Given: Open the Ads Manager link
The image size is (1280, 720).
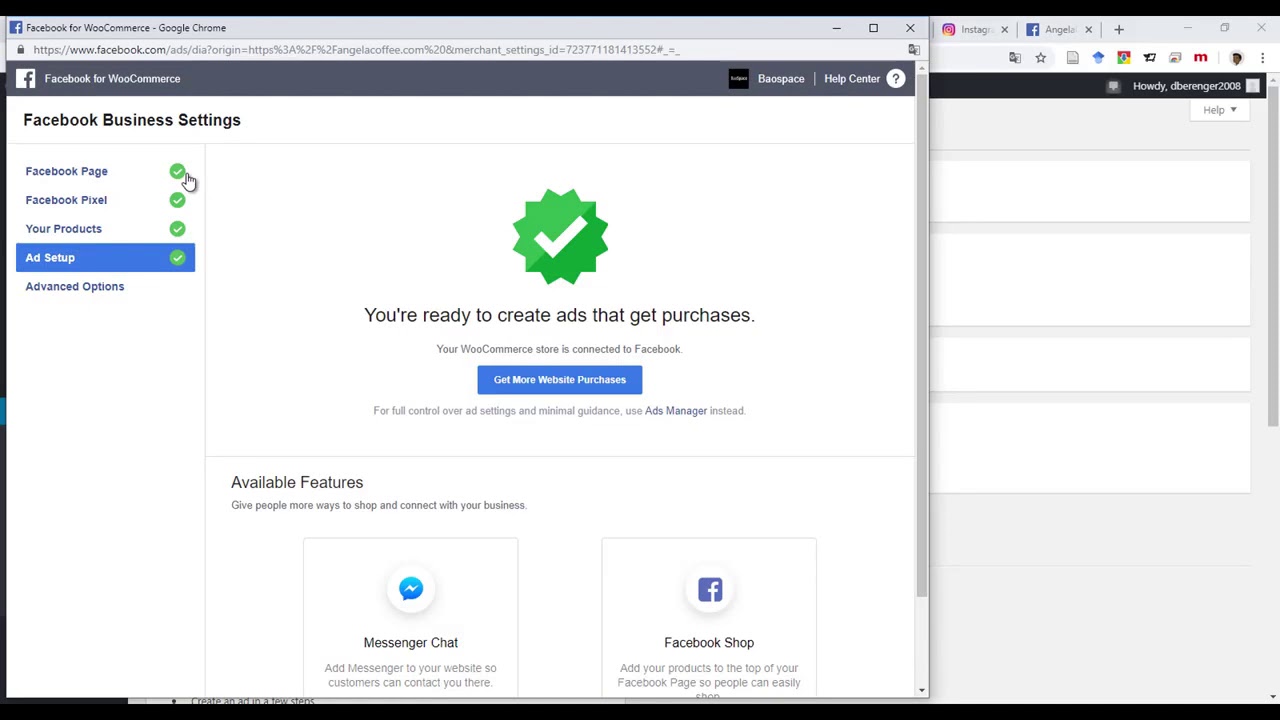Looking at the screenshot, I should pos(676,411).
